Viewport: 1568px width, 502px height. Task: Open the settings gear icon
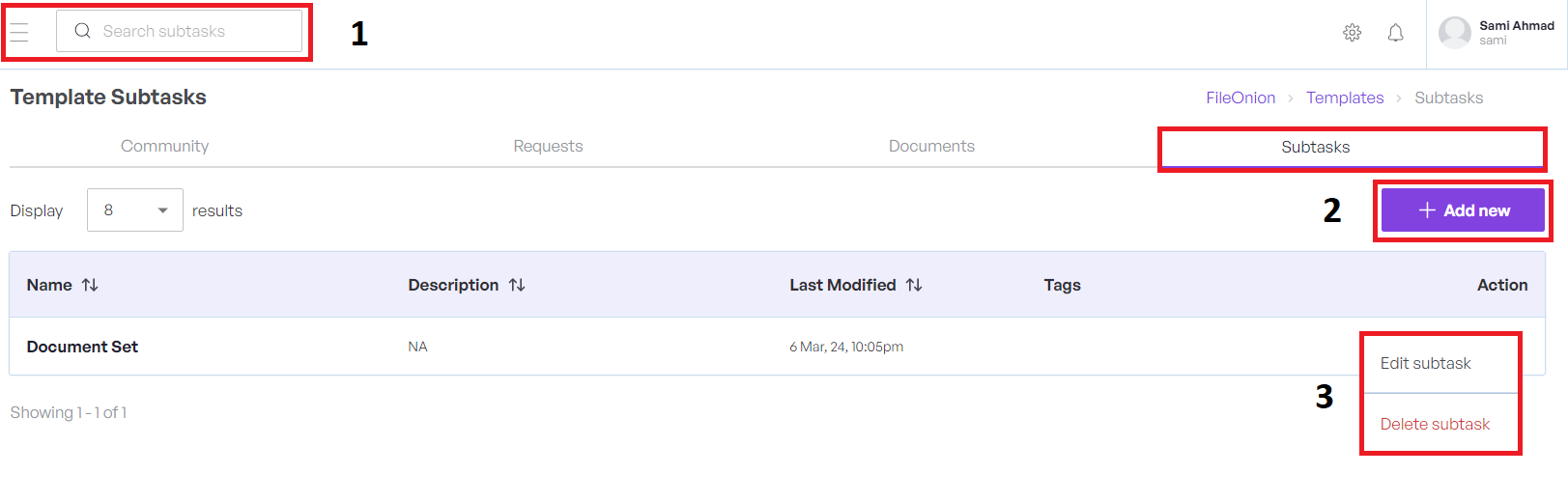(x=1352, y=33)
